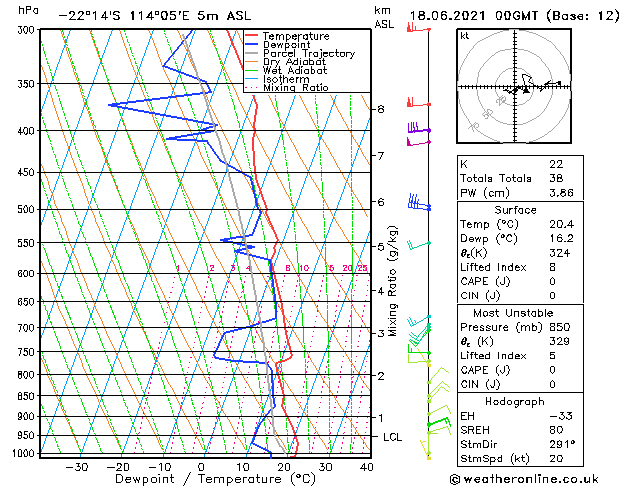
Task: Click the "Totals Totals" value "38"
Action: point(556,178)
